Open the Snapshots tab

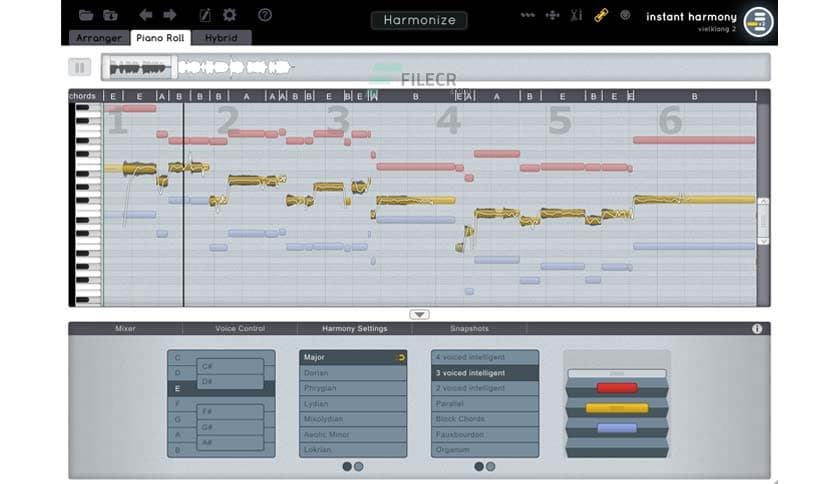pos(469,329)
